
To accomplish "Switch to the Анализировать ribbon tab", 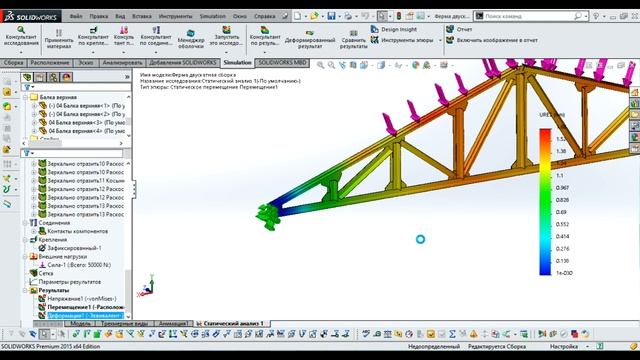I will pos(122,63).
